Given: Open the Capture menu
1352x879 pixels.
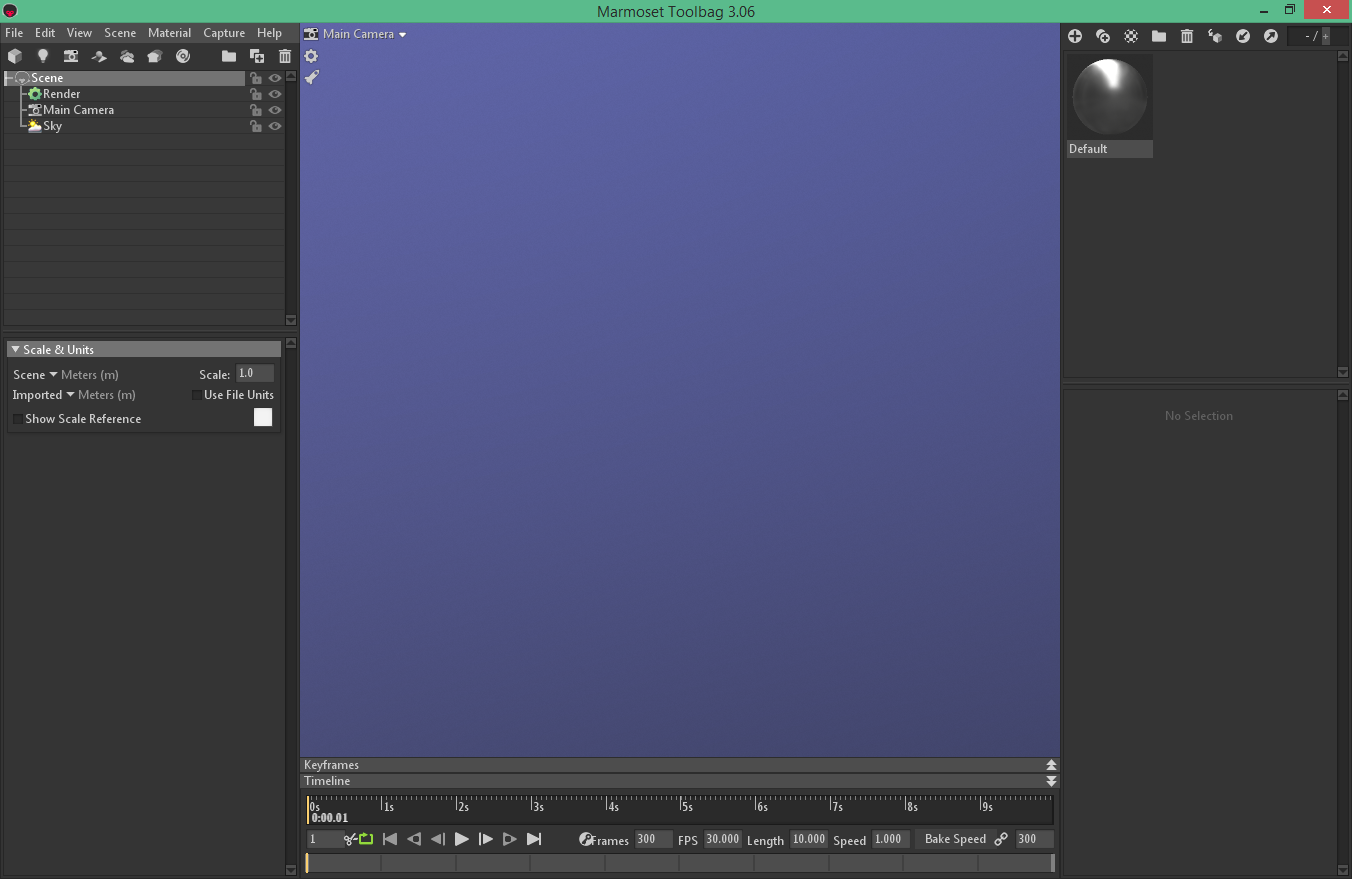Looking at the screenshot, I should pyautogui.click(x=224, y=32).
